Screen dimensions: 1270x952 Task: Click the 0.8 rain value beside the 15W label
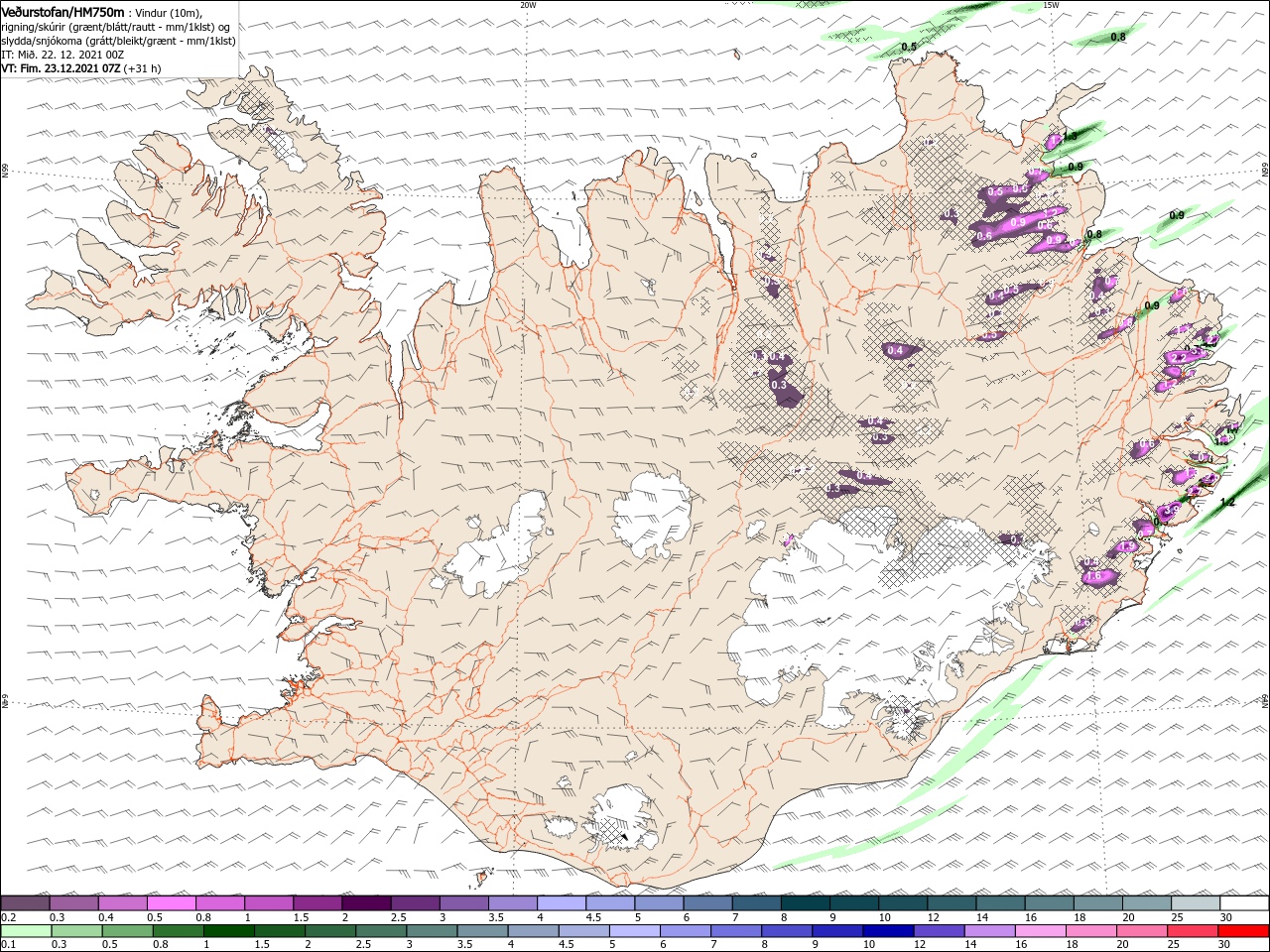(1118, 37)
